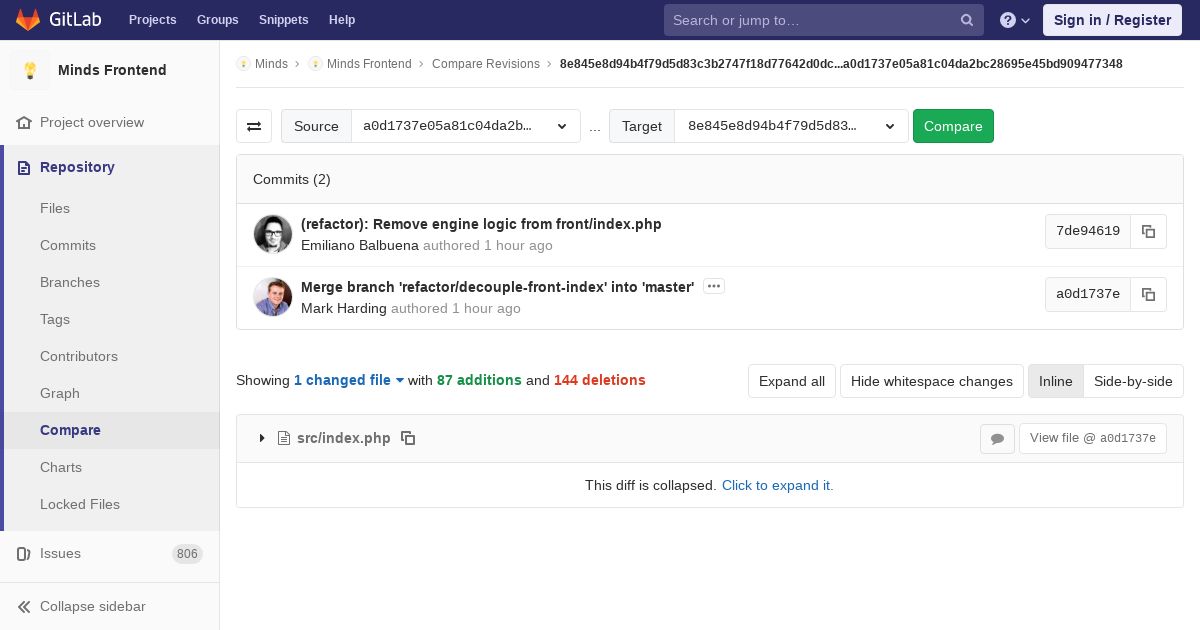Open the Snippets page

click(x=283, y=20)
